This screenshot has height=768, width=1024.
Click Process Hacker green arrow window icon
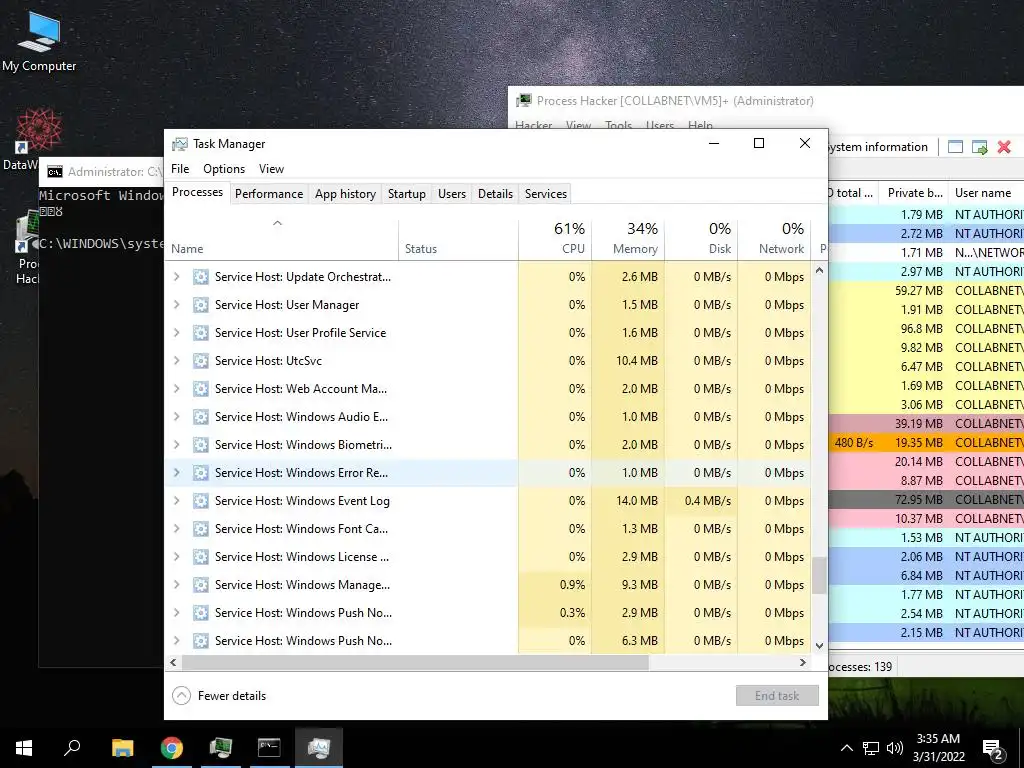pos(980,147)
